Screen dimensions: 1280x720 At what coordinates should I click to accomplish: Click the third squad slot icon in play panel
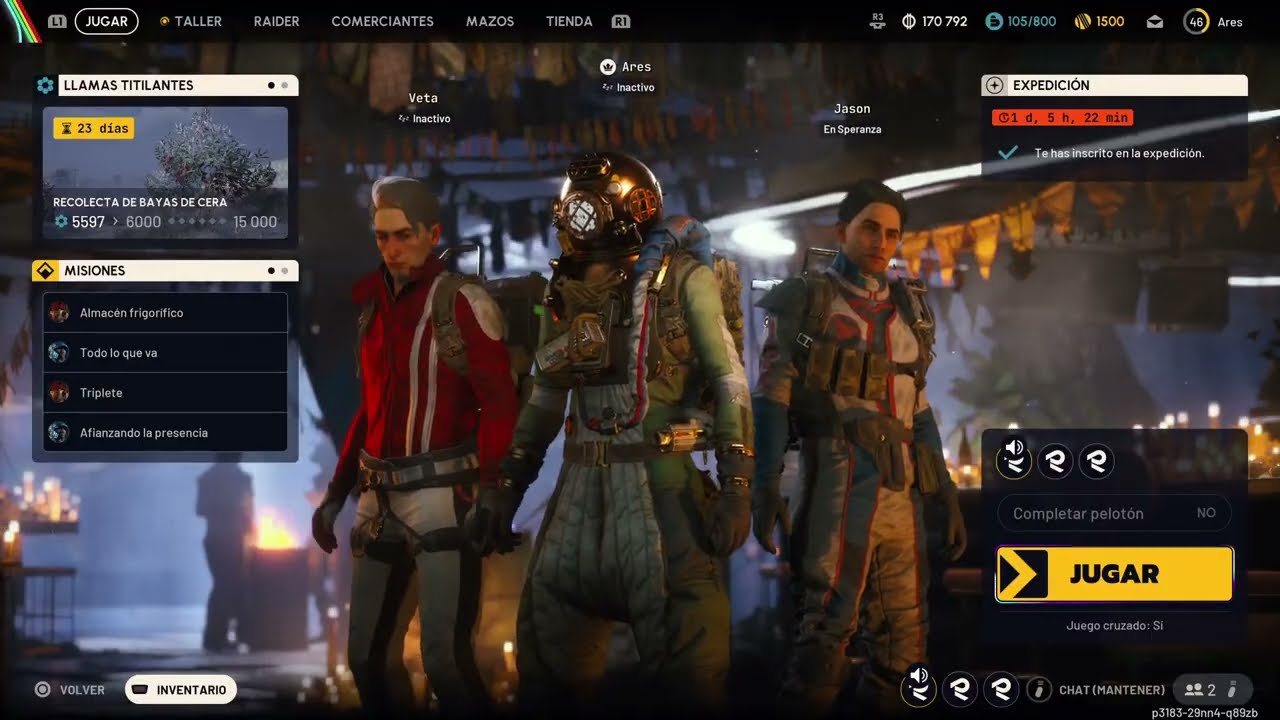[x=1097, y=461]
